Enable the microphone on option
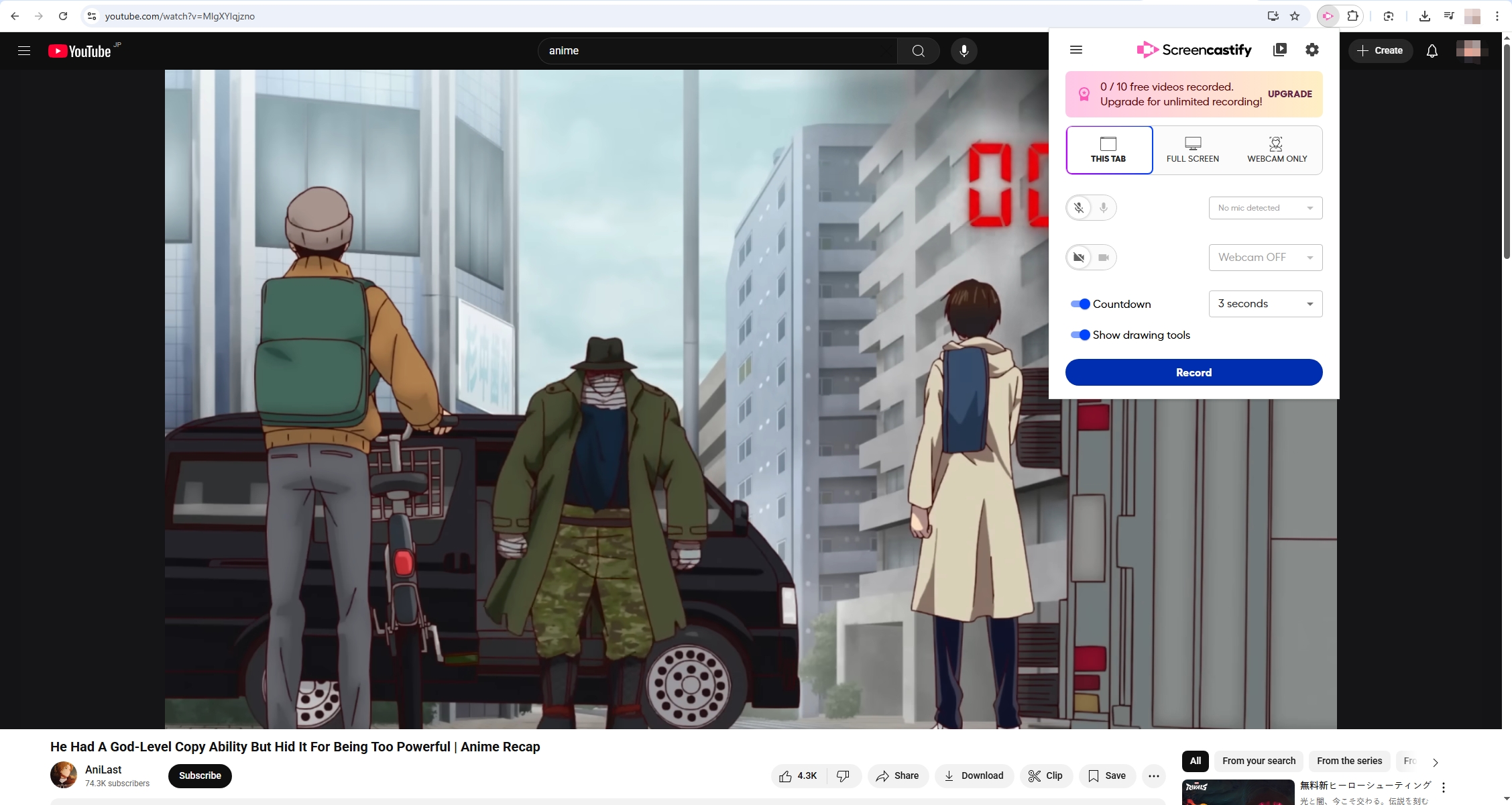The width and height of the screenshot is (1512, 805). [x=1104, y=208]
